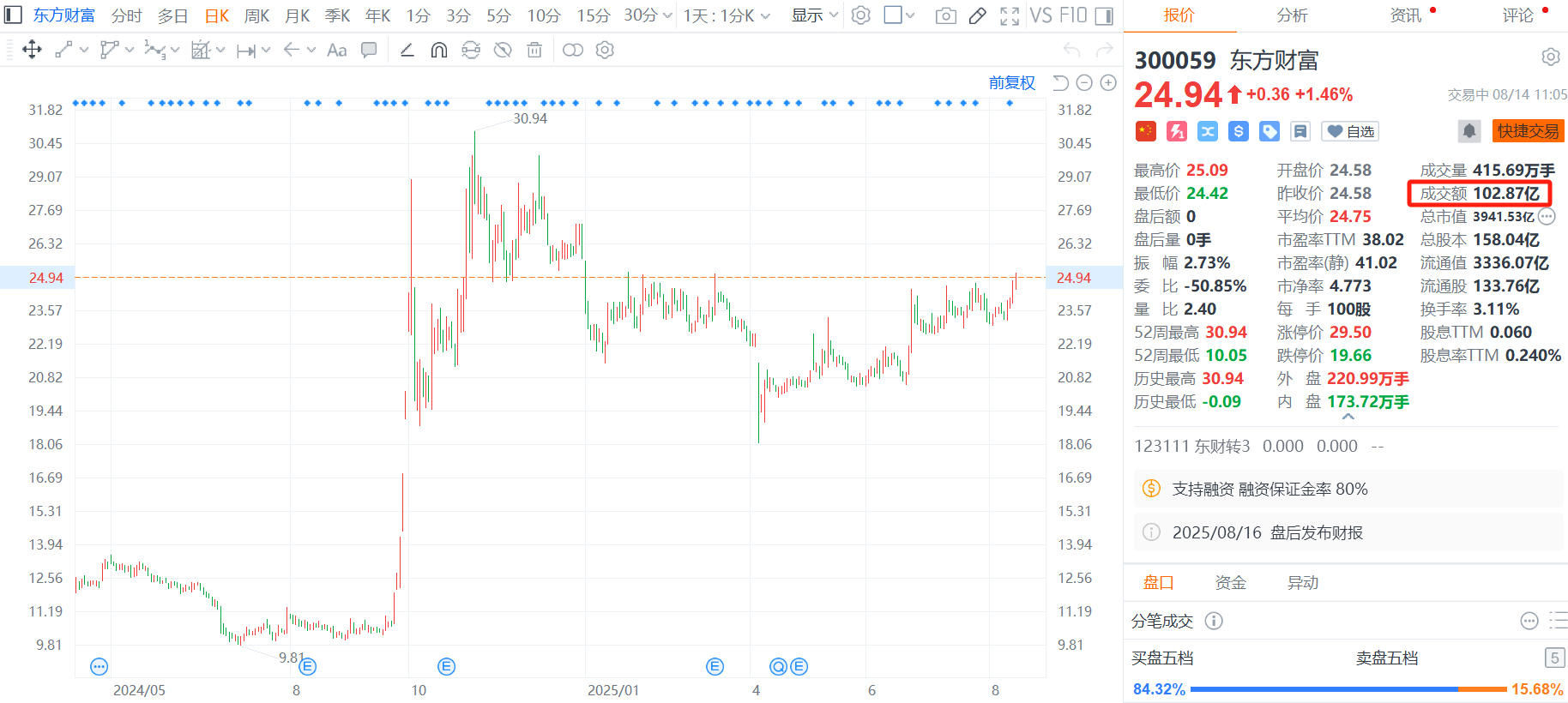Select the Aa text annotation tool
The width and height of the screenshot is (1568, 703).
337,50
